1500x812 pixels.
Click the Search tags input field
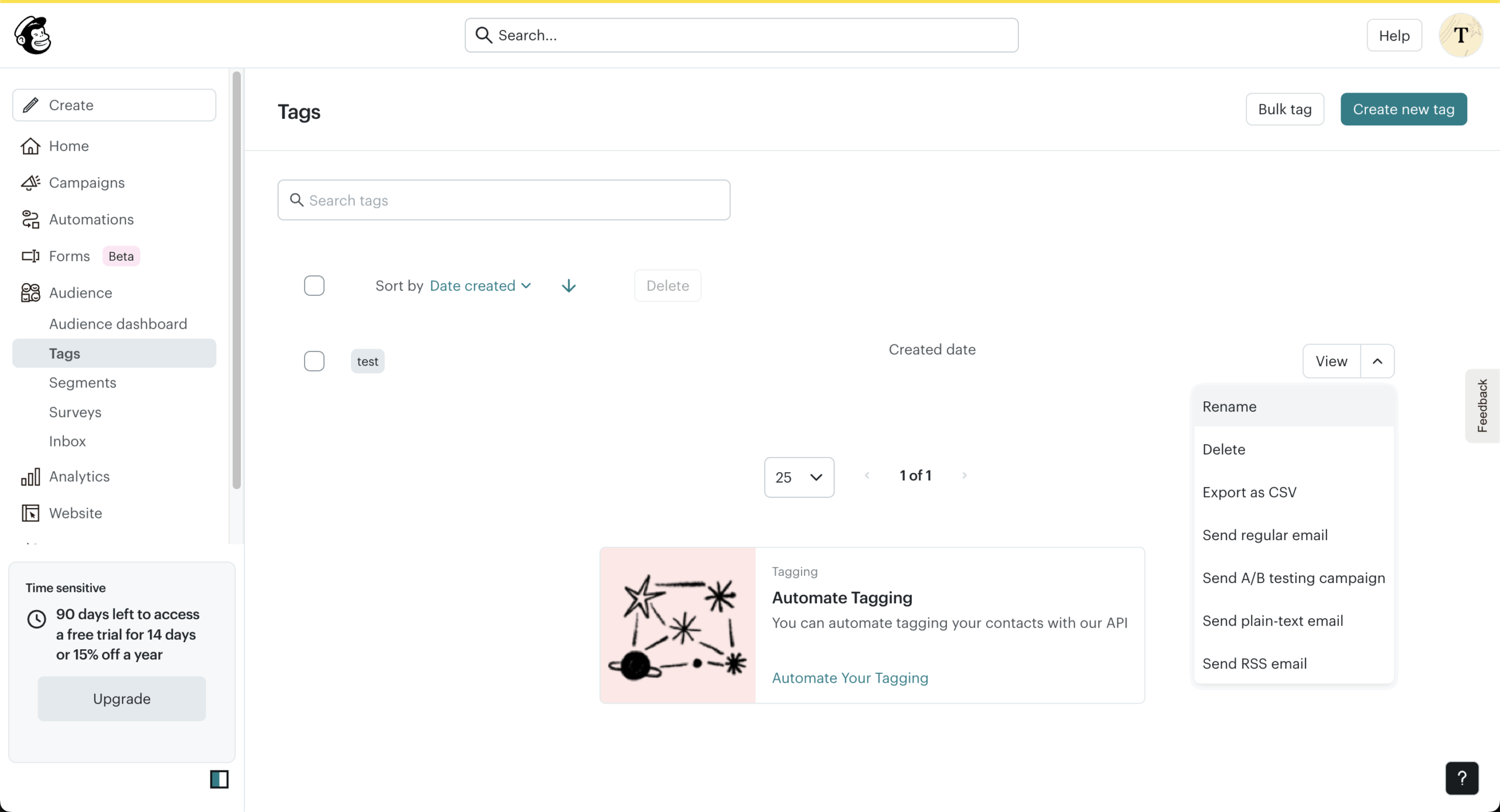[504, 200]
